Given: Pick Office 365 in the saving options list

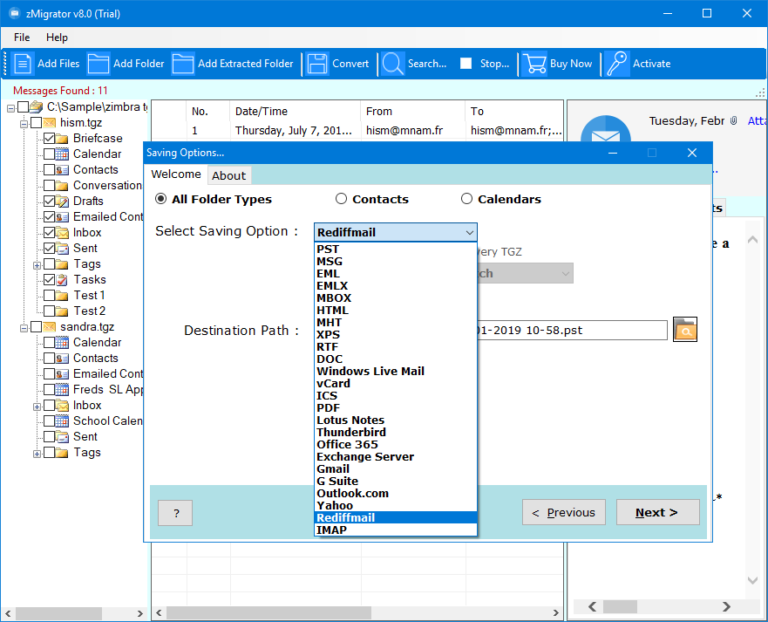Looking at the screenshot, I should (396, 444).
